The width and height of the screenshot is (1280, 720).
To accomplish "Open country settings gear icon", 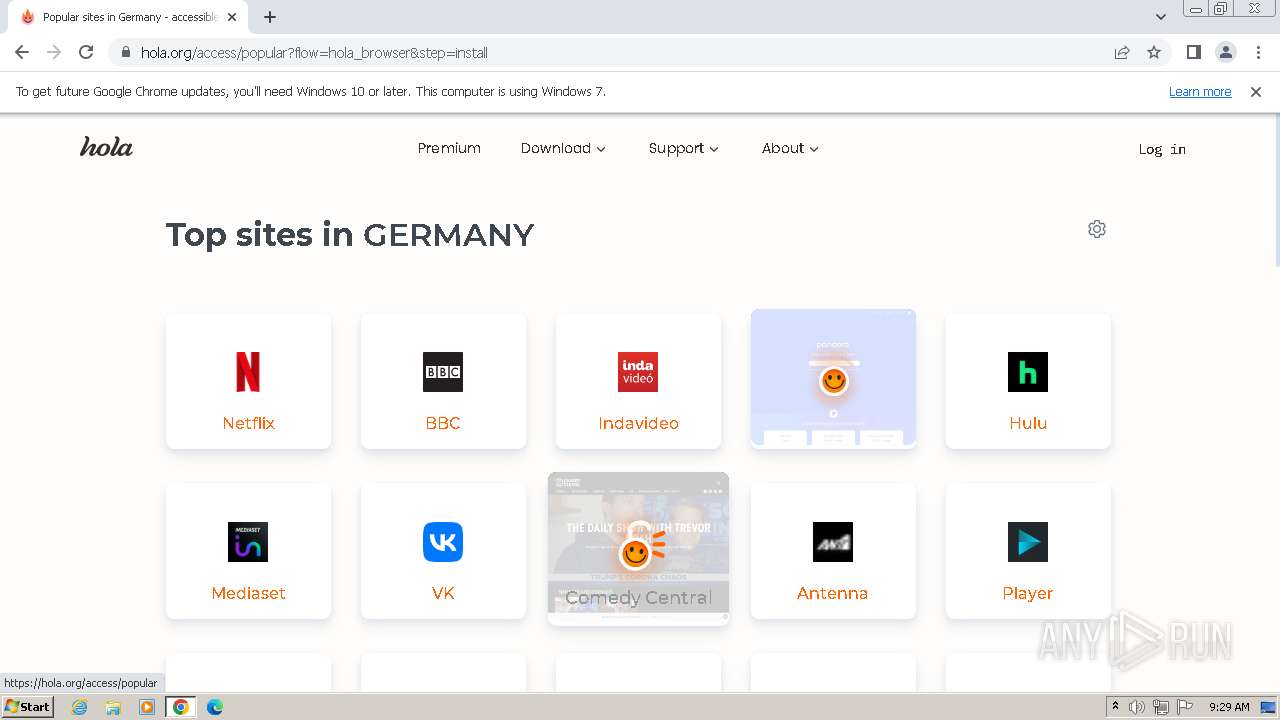I will (x=1097, y=229).
